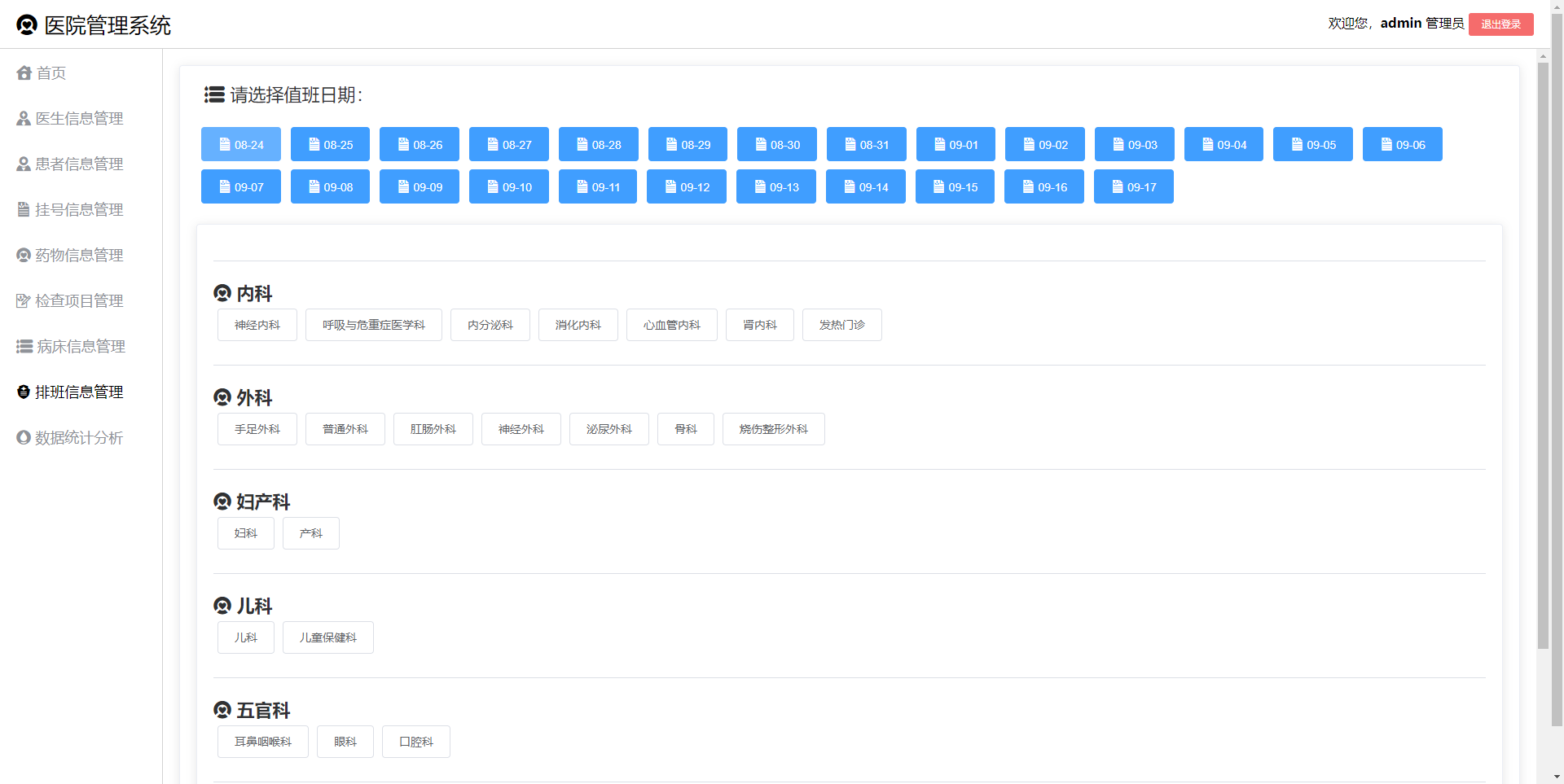Select the 手足外科 department
Screen dimensions: 1564x784
click(x=257, y=429)
